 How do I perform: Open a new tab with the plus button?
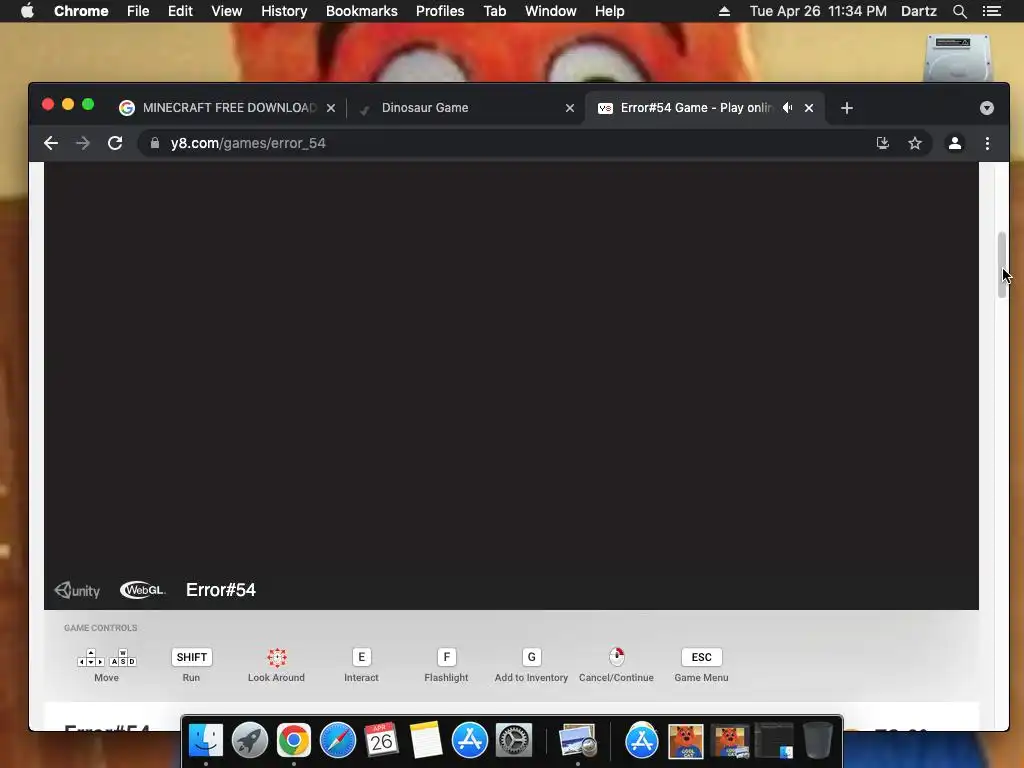(x=847, y=108)
